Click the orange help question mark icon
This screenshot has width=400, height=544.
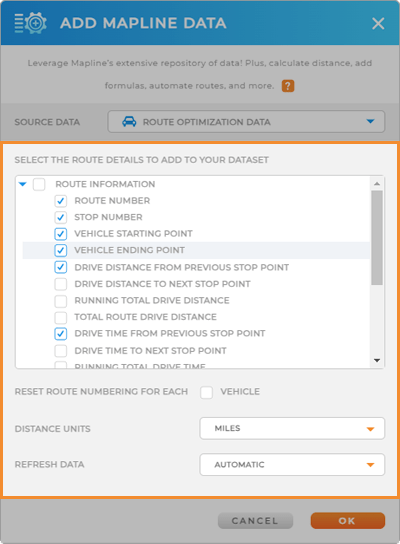[288, 86]
